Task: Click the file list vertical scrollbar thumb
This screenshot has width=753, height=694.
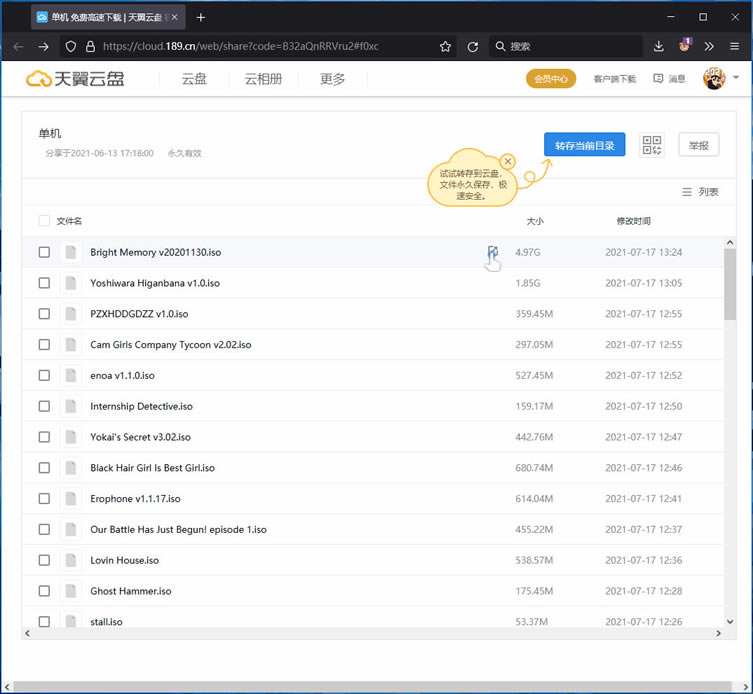Action: pyautogui.click(x=730, y=284)
